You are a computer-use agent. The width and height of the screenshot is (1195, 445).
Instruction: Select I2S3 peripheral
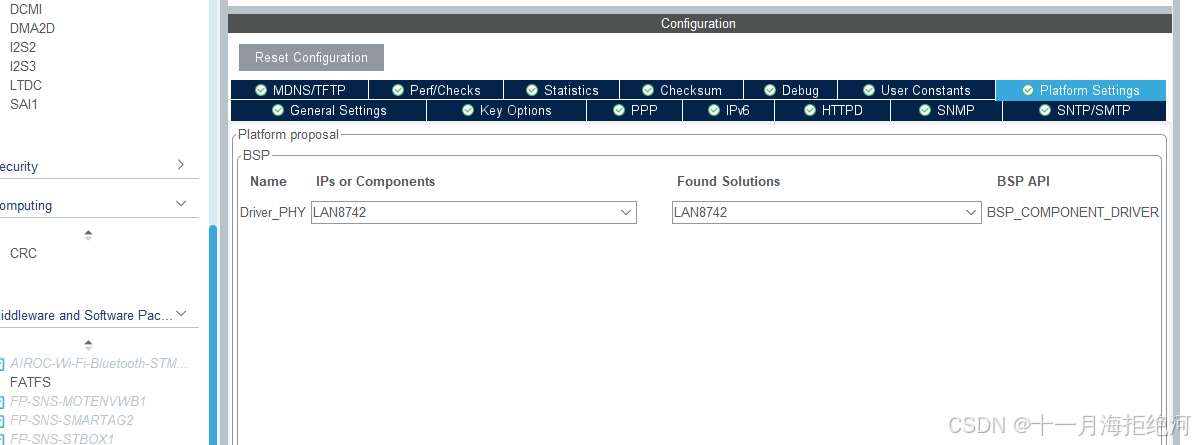pyautogui.click(x=23, y=66)
